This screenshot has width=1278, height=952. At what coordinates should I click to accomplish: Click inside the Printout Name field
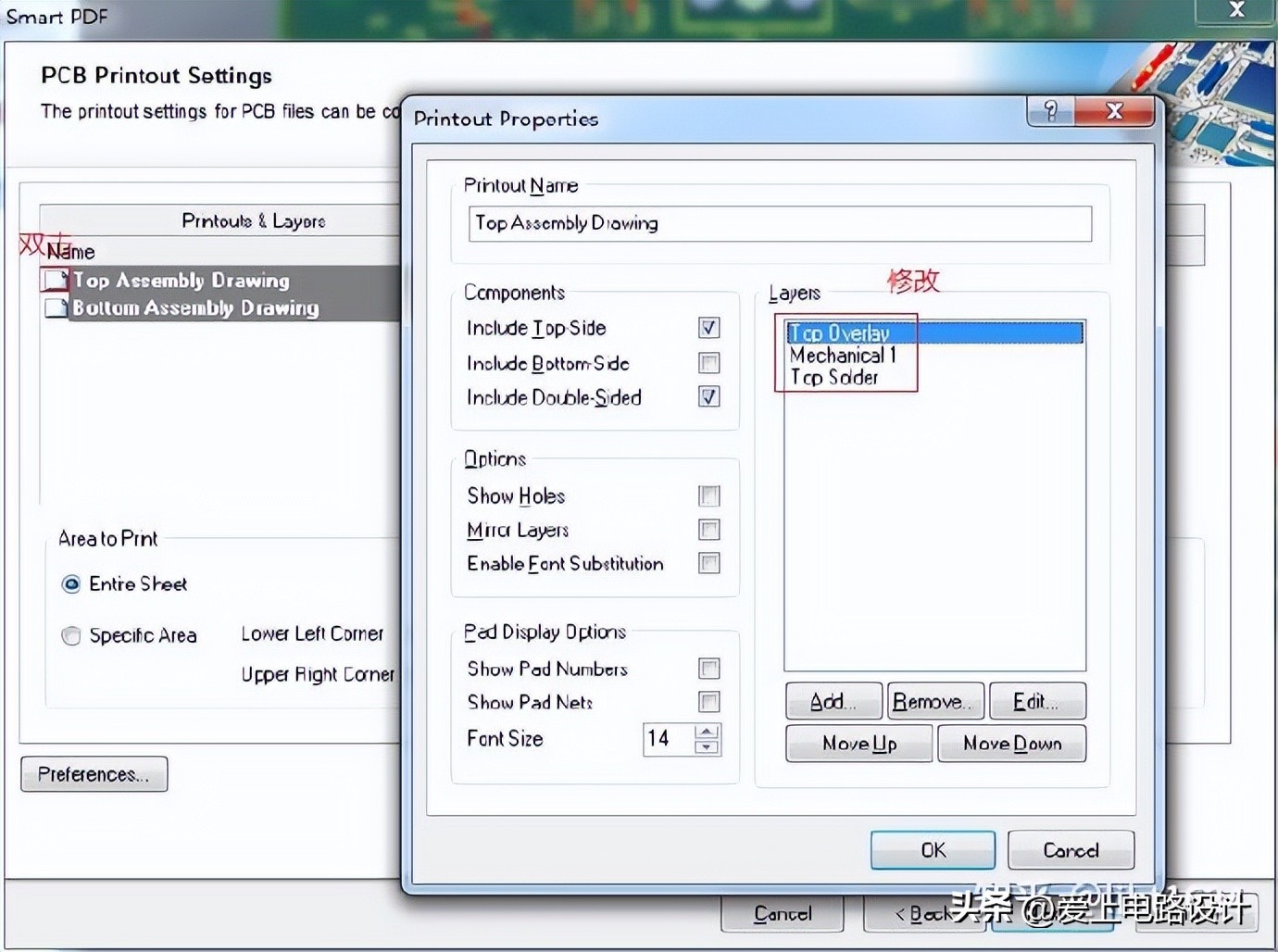tap(780, 223)
